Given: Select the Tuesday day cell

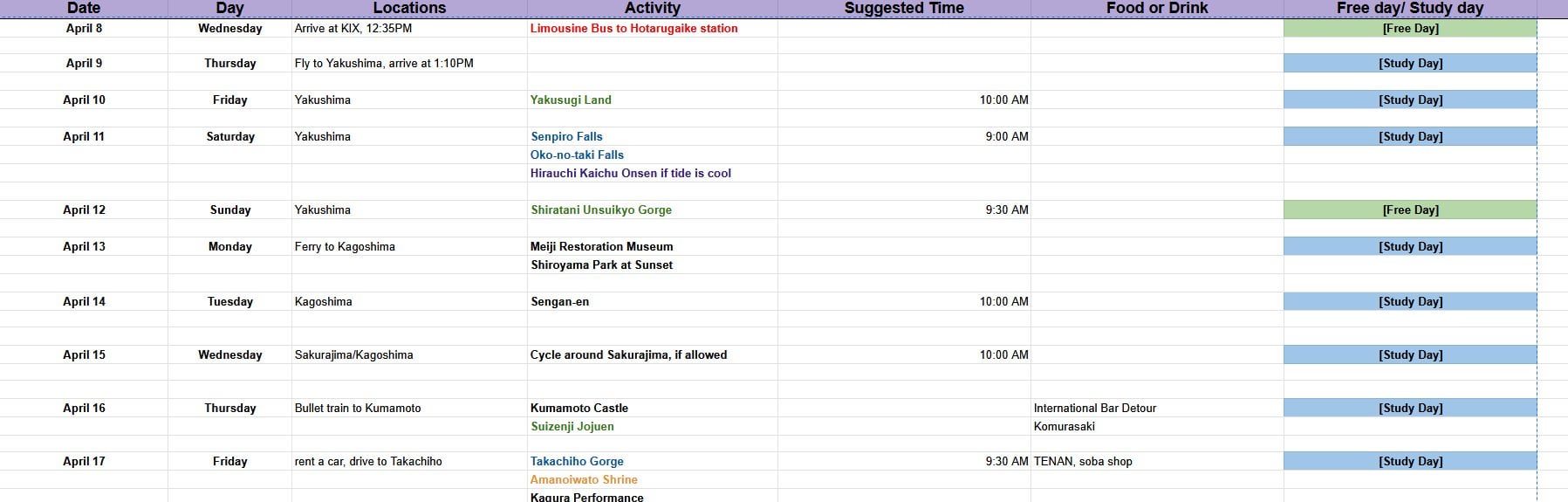Looking at the screenshot, I should 229,301.
